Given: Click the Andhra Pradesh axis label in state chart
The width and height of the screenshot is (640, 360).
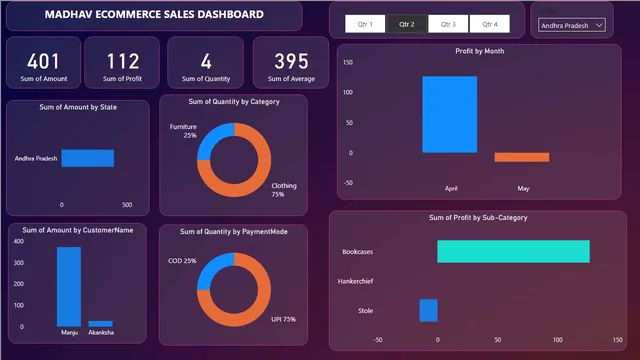Looking at the screenshot, I should (36, 158).
